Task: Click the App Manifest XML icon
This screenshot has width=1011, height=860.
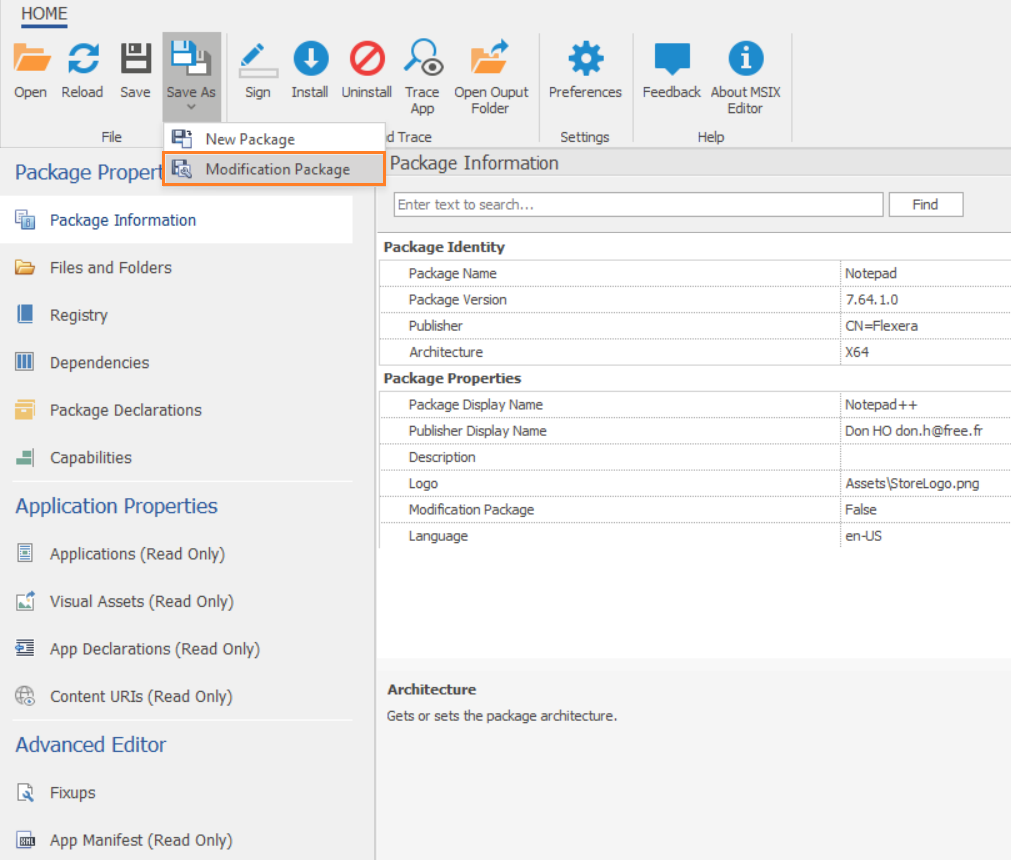Action: pos(25,839)
